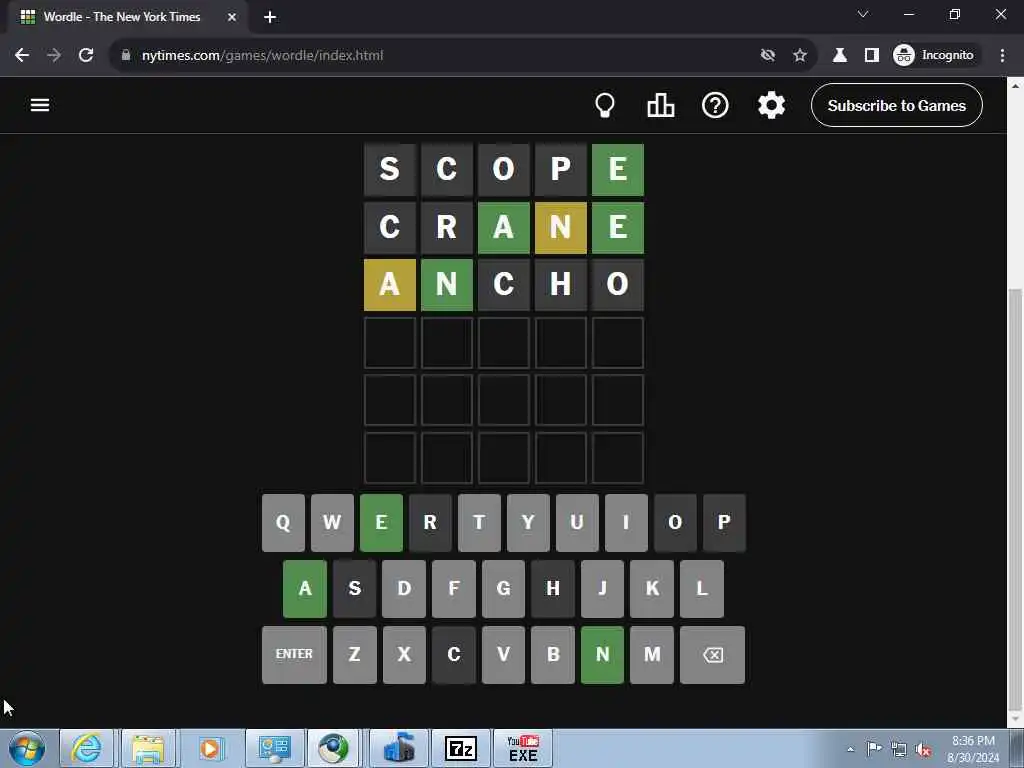Screen dimensions: 1024x768
Task: Tap the R key
Action: pos(430,522)
